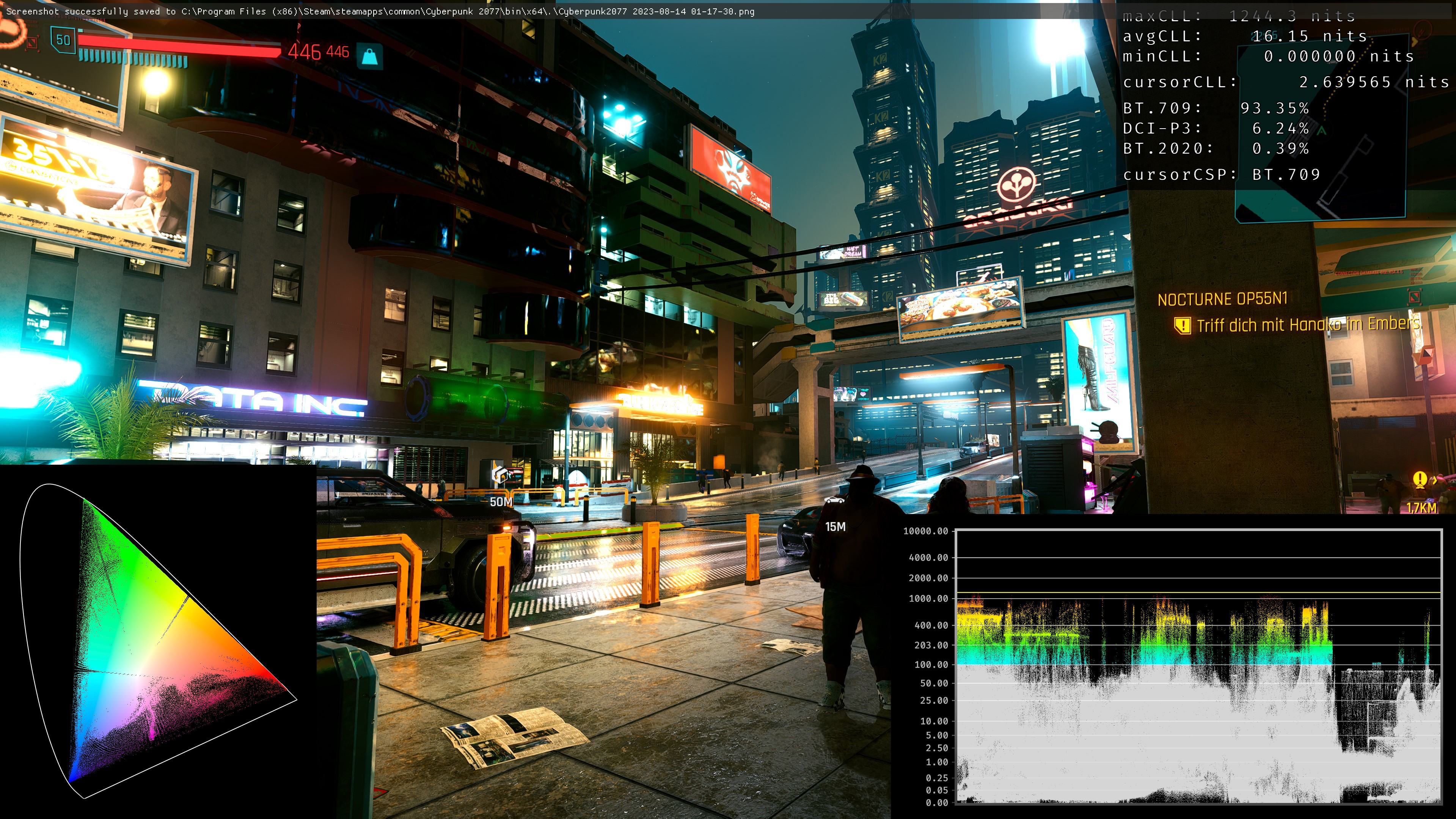Click the BT.709 93.35% value
1456x819 pixels.
tap(1275, 108)
